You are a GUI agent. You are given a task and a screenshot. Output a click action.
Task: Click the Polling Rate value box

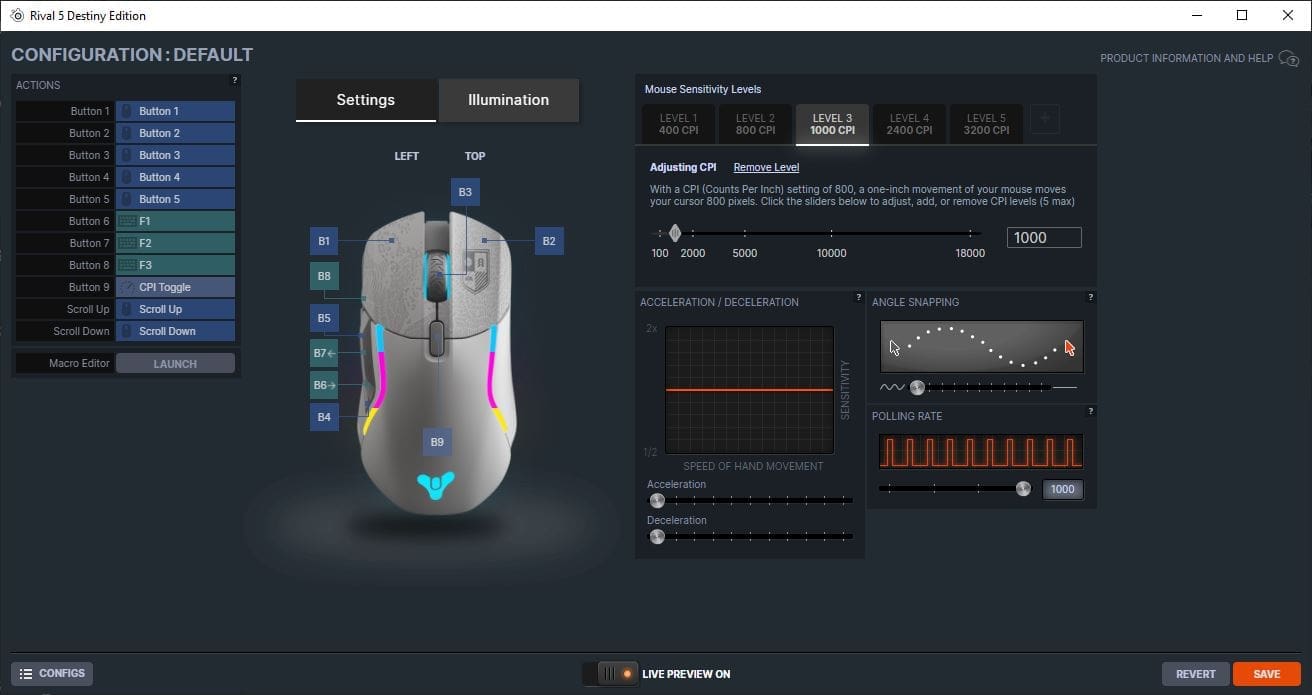[1062, 489]
